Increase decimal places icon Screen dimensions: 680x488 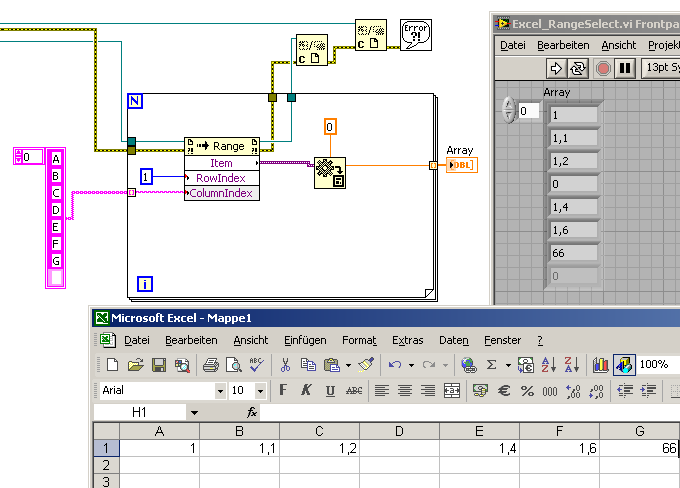tap(573, 391)
